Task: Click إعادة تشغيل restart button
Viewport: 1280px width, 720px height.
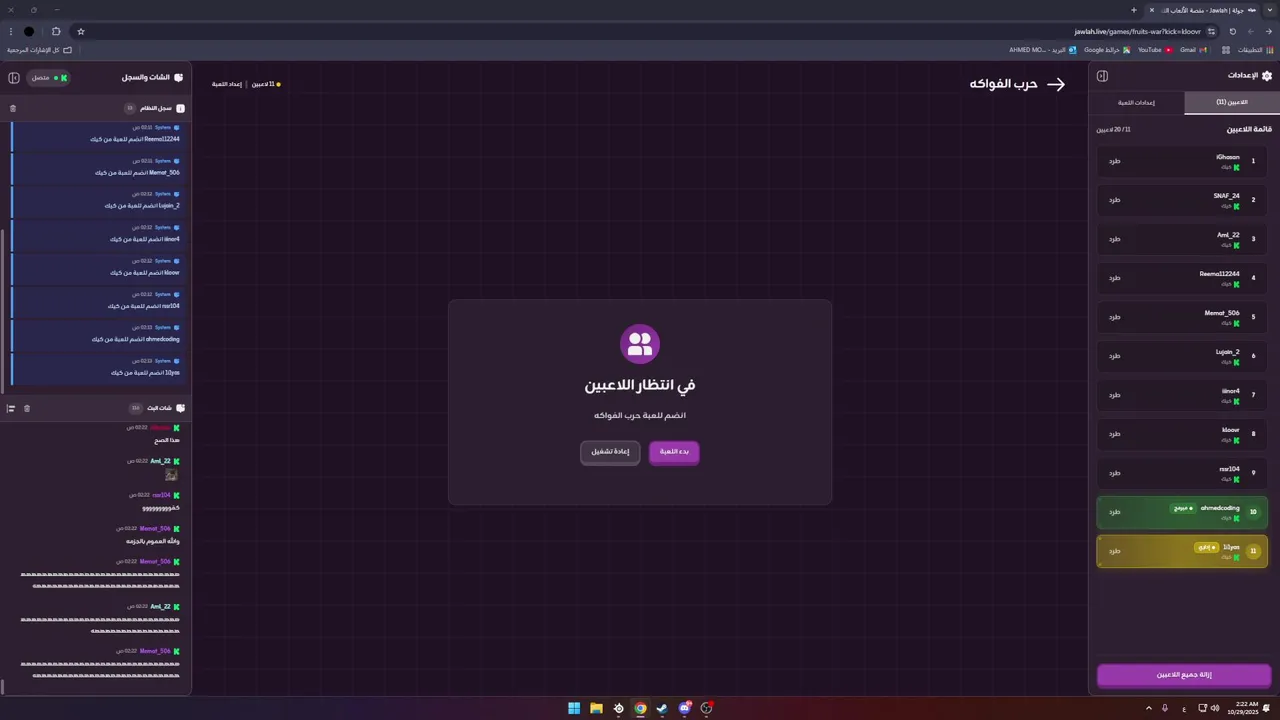Action: 610,452
